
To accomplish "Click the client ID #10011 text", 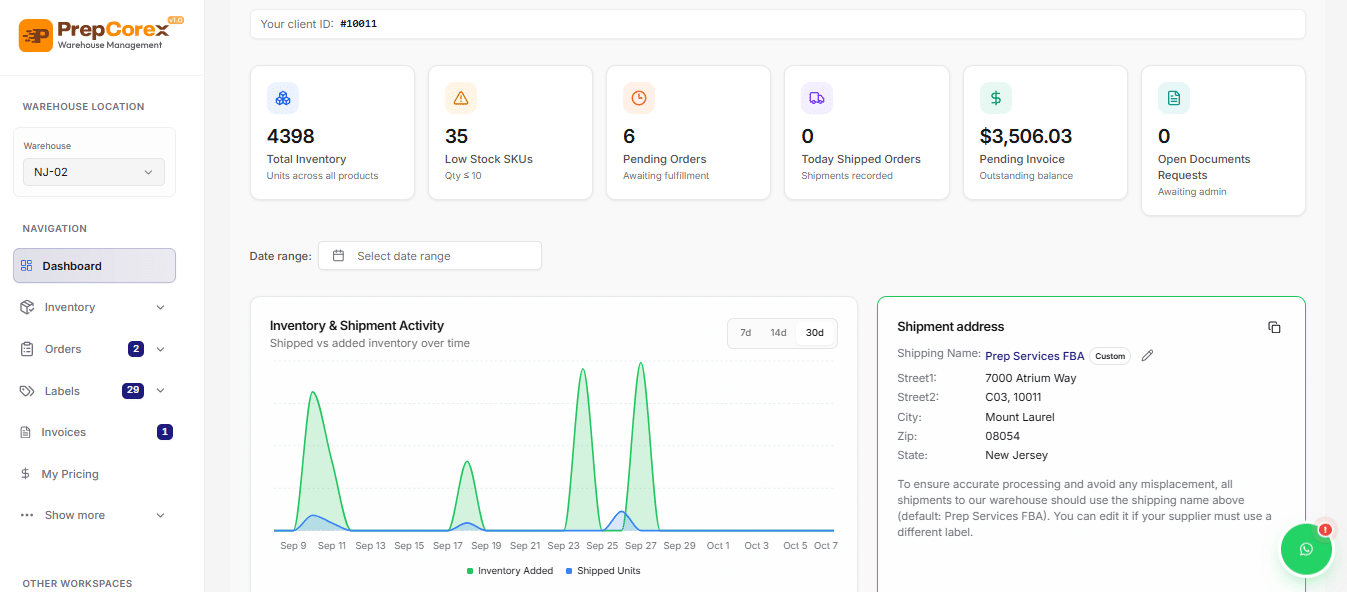I will pyautogui.click(x=358, y=24).
